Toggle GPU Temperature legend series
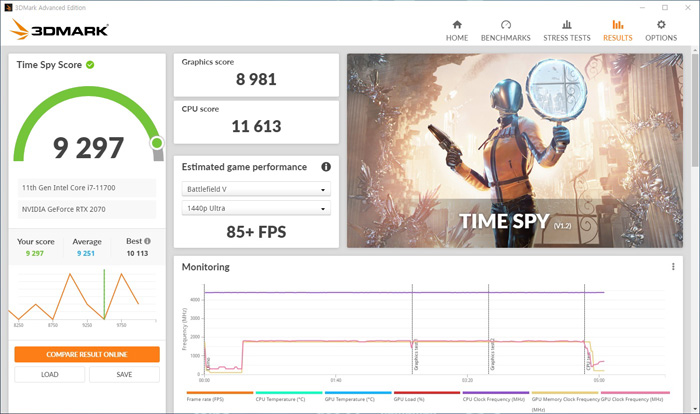This screenshot has height=414, width=700. coord(358,397)
